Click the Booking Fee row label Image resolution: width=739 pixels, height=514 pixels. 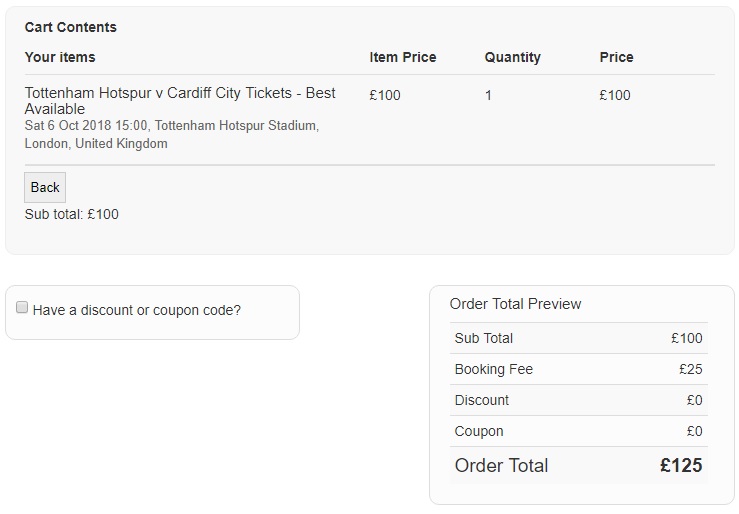coord(494,369)
